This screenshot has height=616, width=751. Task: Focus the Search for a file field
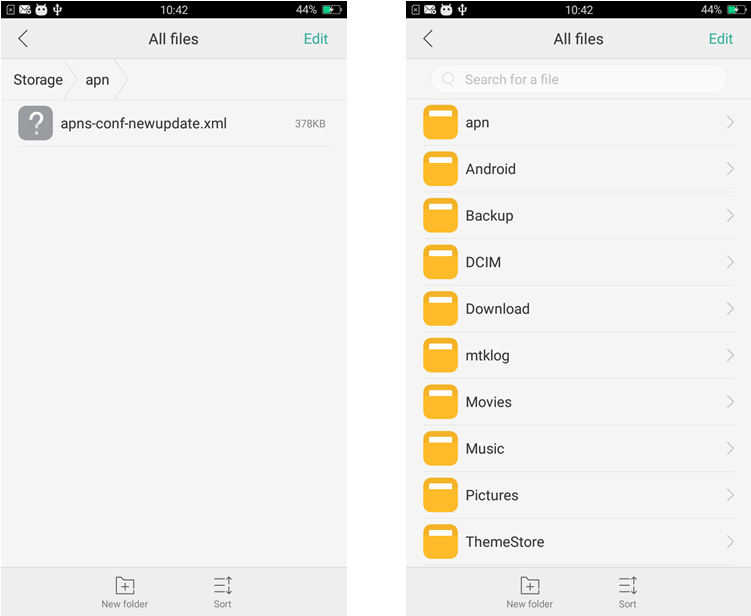579,79
